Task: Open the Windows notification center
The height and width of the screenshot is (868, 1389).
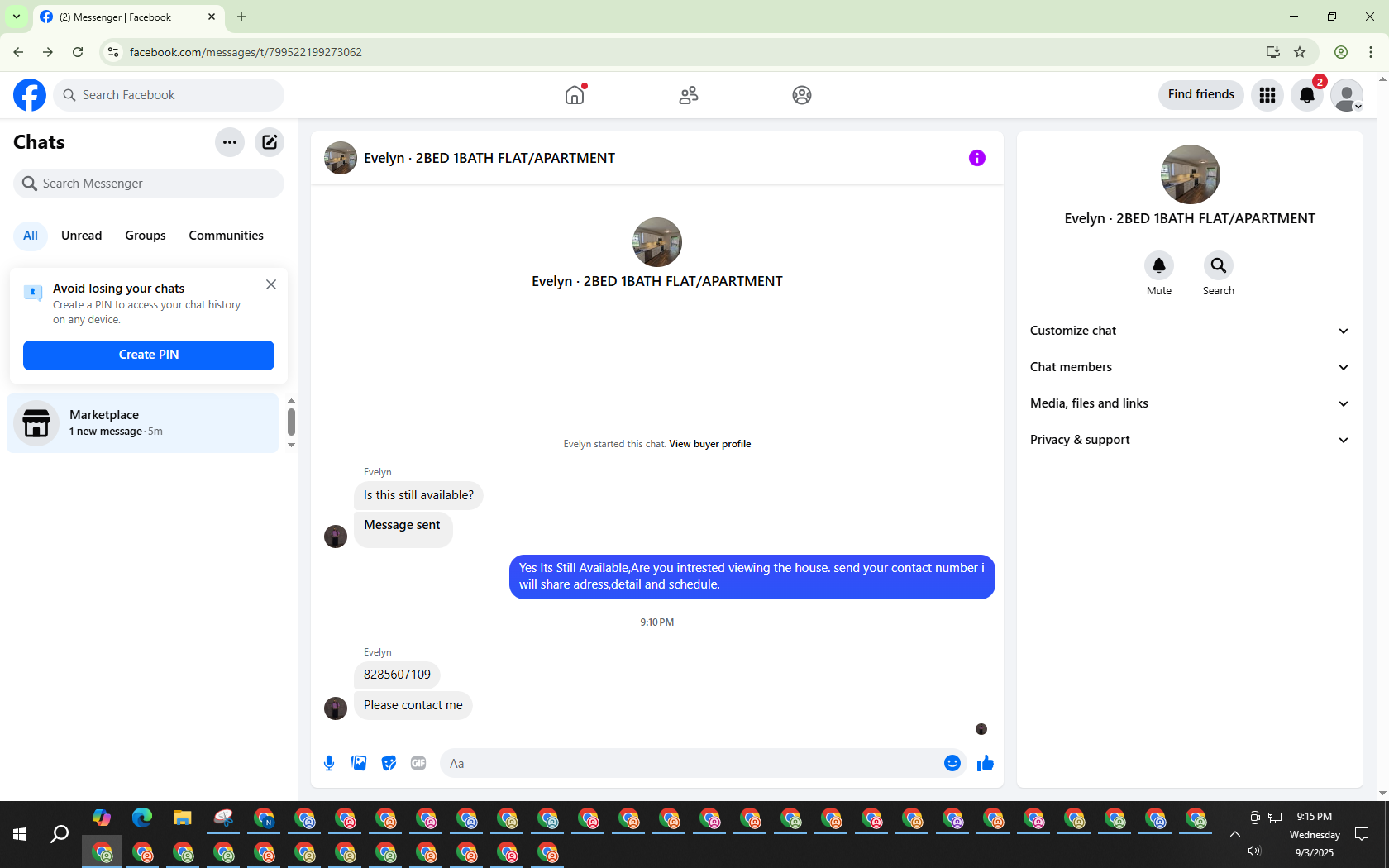Action: click(x=1362, y=835)
